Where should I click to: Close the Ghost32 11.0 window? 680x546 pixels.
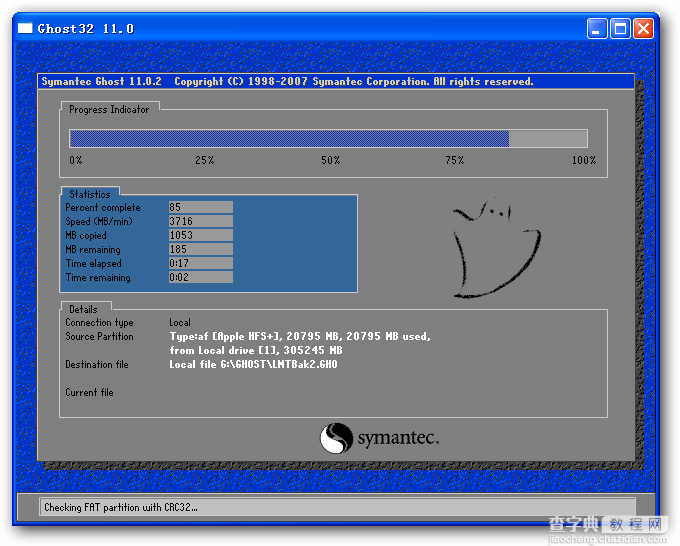coord(644,29)
